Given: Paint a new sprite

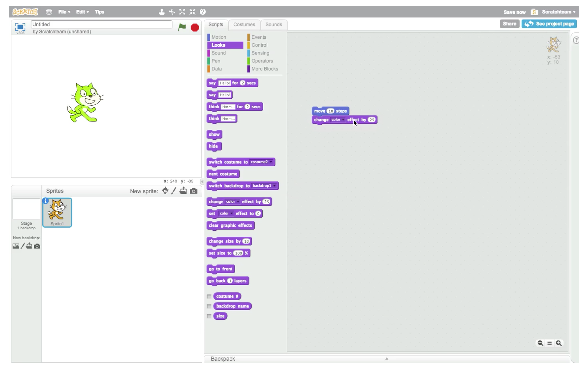Looking at the screenshot, I should pos(174,191).
